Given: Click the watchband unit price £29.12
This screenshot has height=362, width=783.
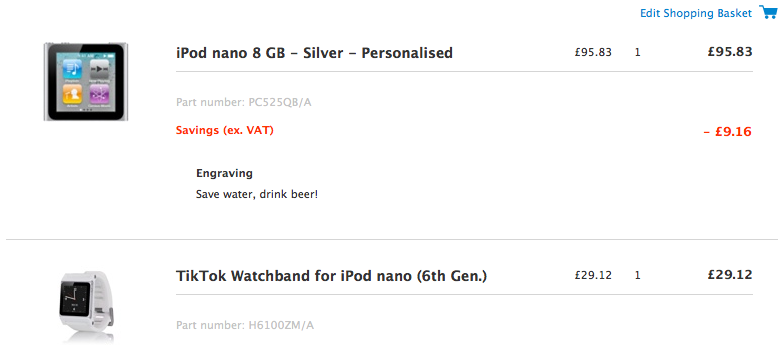Looking at the screenshot, I should pyautogui.click(x=593, y=275).
